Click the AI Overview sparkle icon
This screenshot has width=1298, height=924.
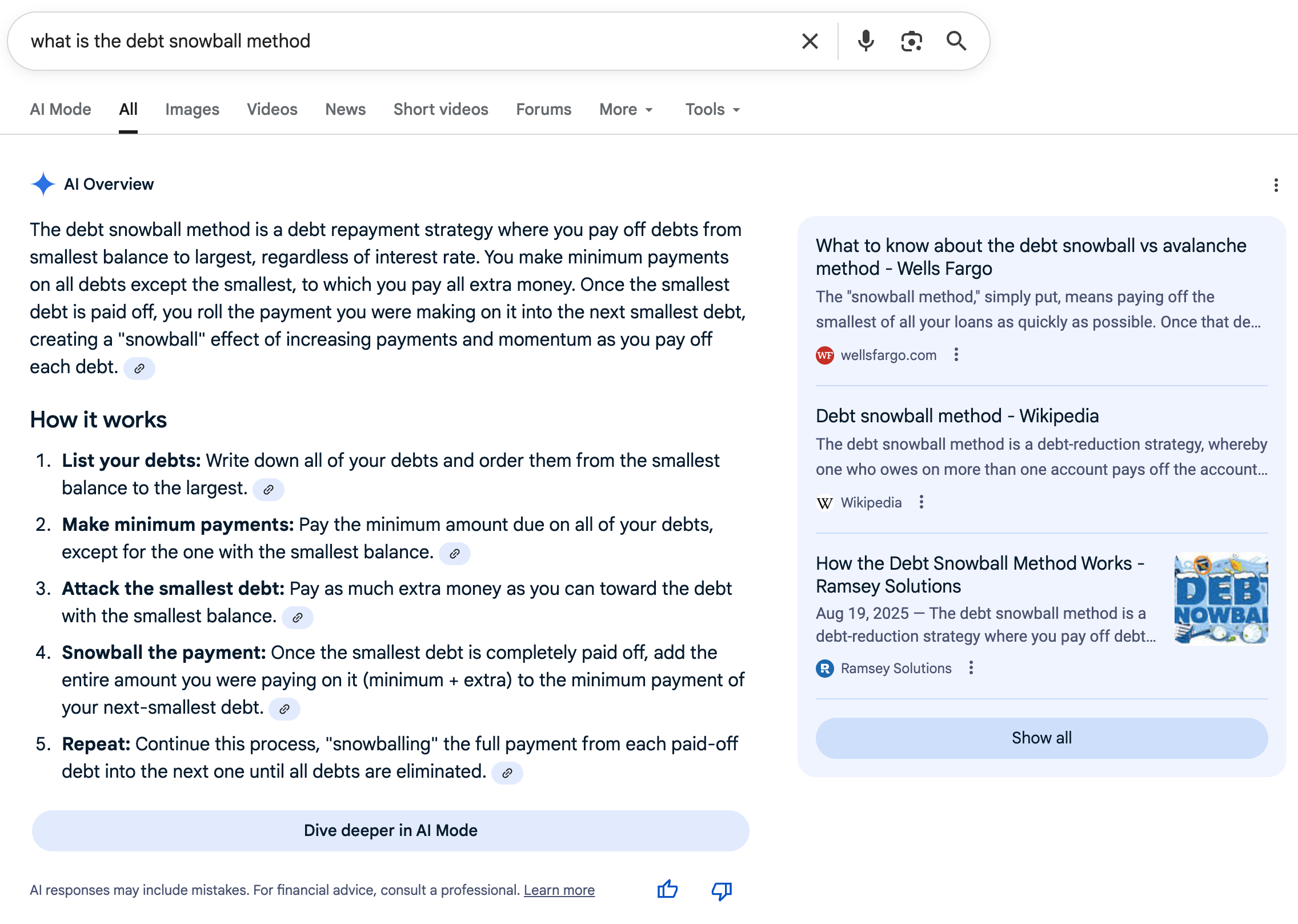click(x=42, y=184)
